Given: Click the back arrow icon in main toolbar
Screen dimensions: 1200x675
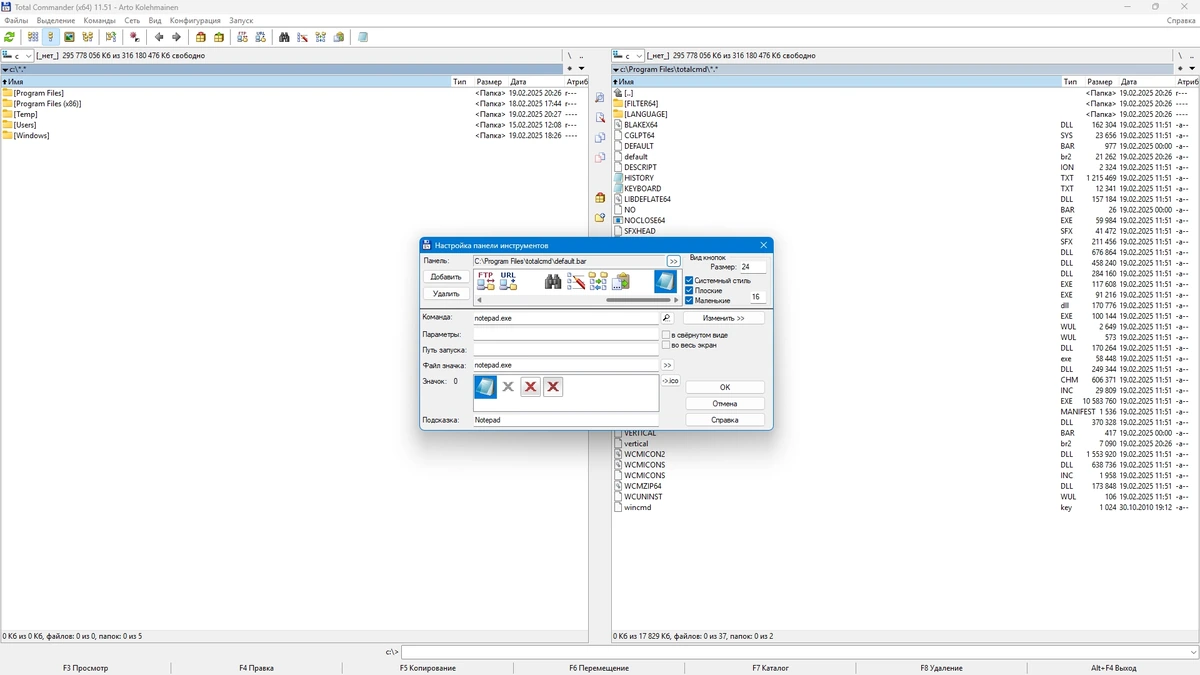Looking at the screenshot, I should pyautogui.click(x=159, y=37).
